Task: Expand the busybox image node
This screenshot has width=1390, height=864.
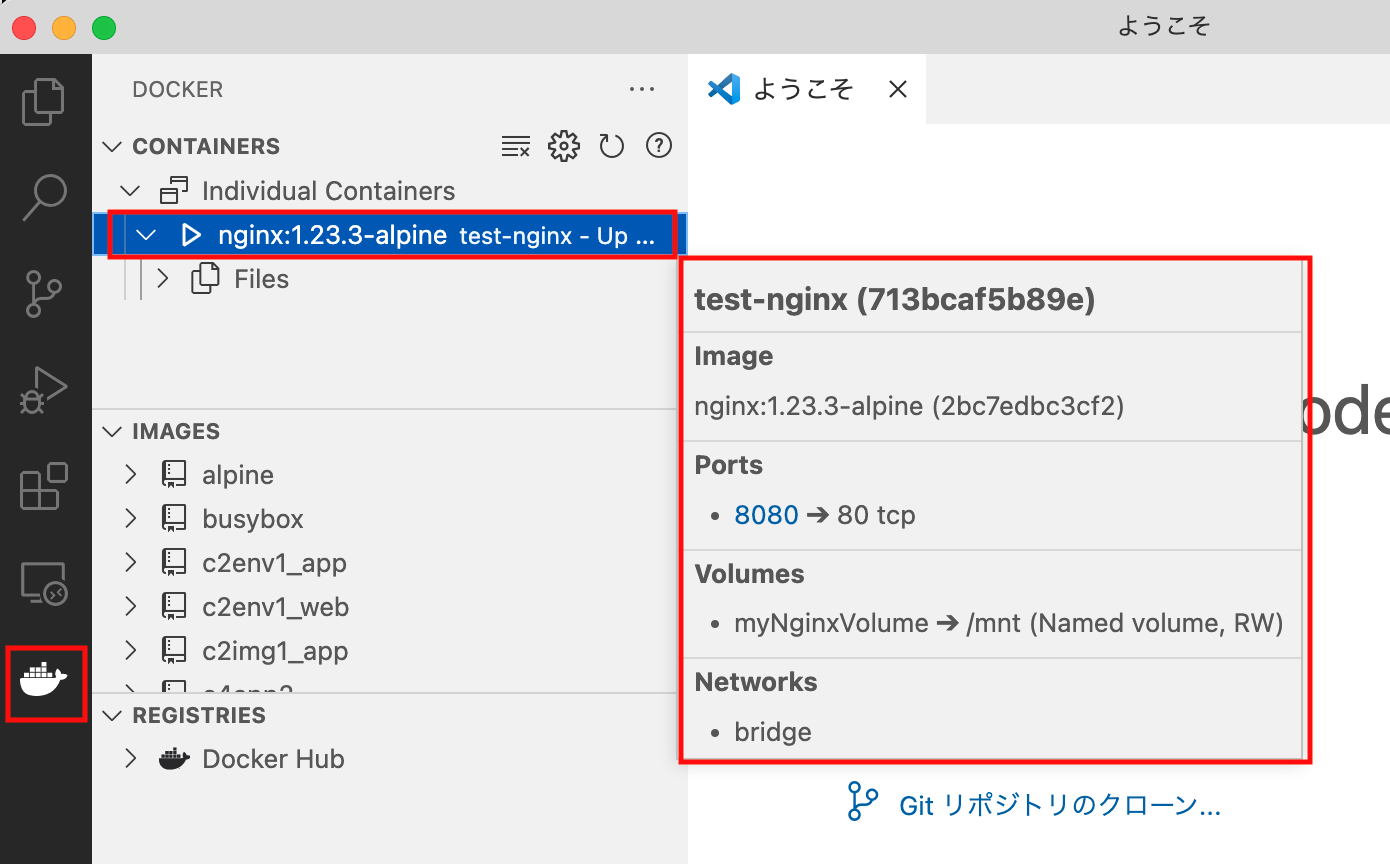Action: tap(130, 518)
